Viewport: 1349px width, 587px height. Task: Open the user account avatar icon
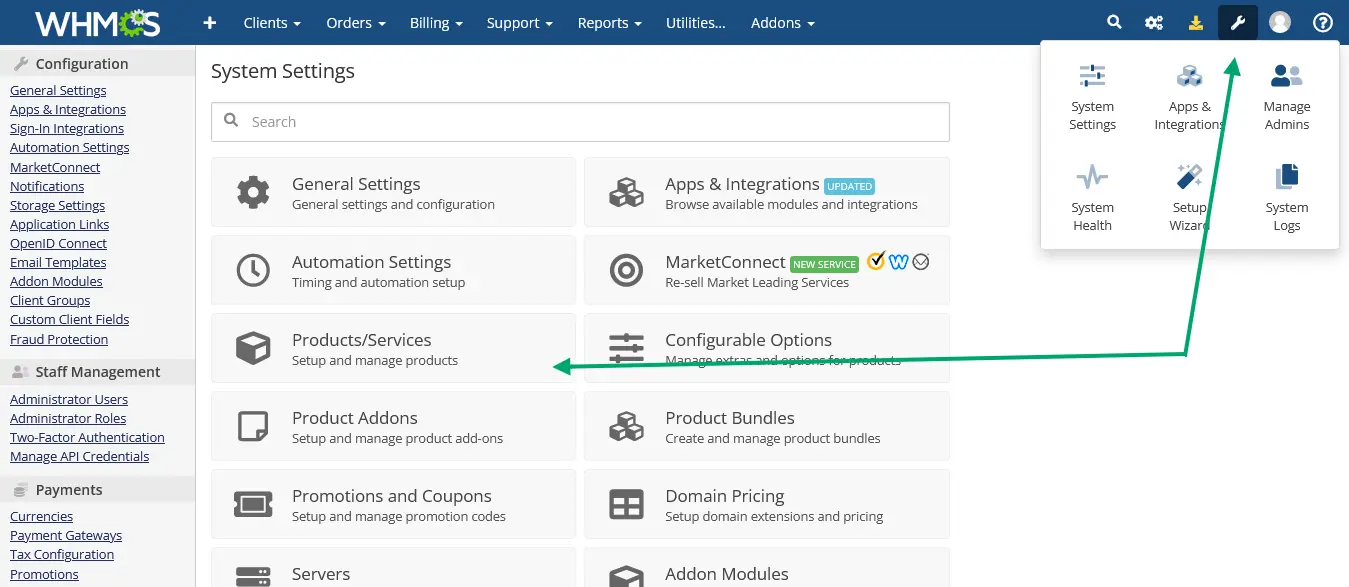(1280, 22)
